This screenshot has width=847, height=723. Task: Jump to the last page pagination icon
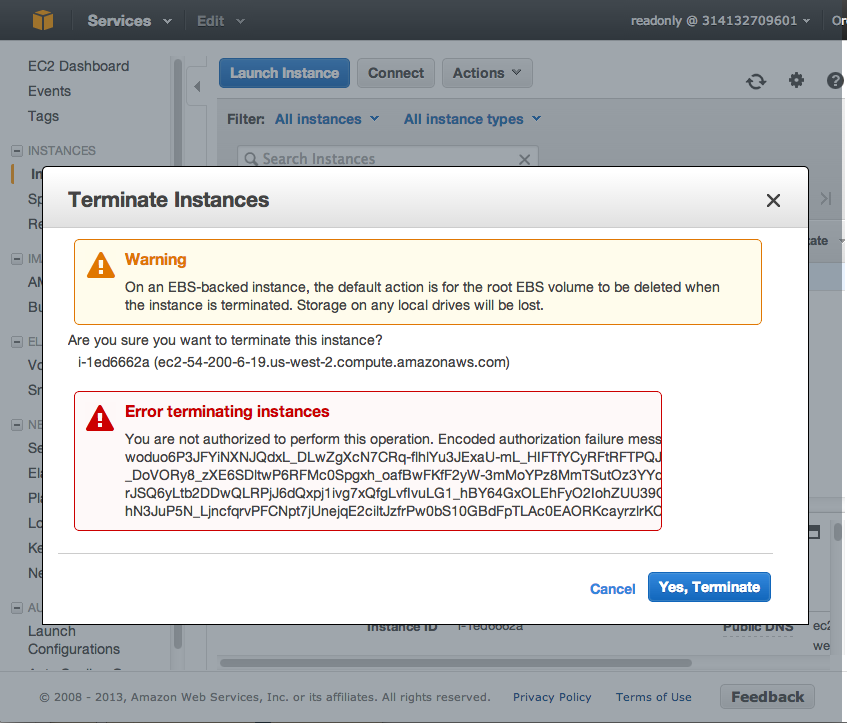click(x=828, y=198)
